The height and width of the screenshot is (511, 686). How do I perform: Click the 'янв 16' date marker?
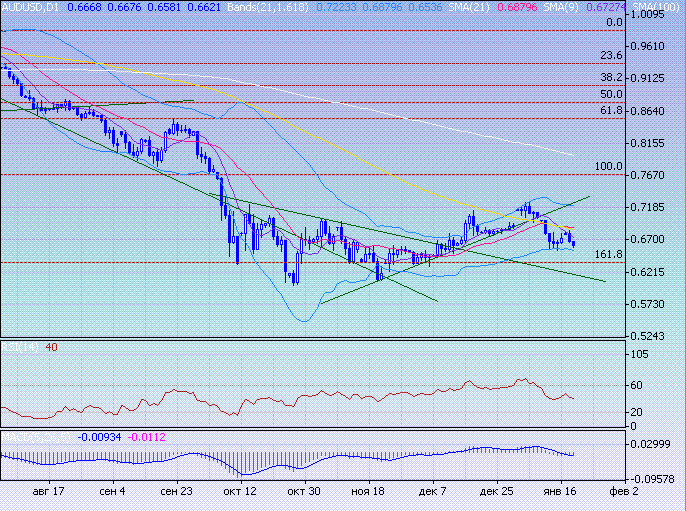pos(559,492)
